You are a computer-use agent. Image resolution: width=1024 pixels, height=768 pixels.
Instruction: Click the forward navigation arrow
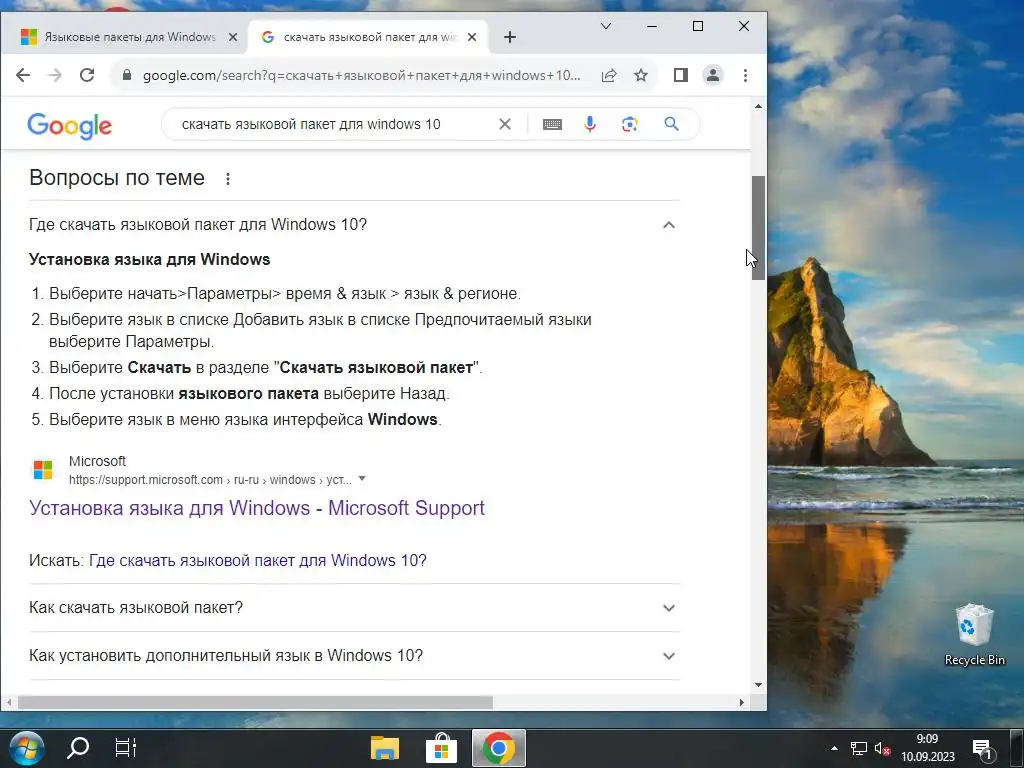54,75
